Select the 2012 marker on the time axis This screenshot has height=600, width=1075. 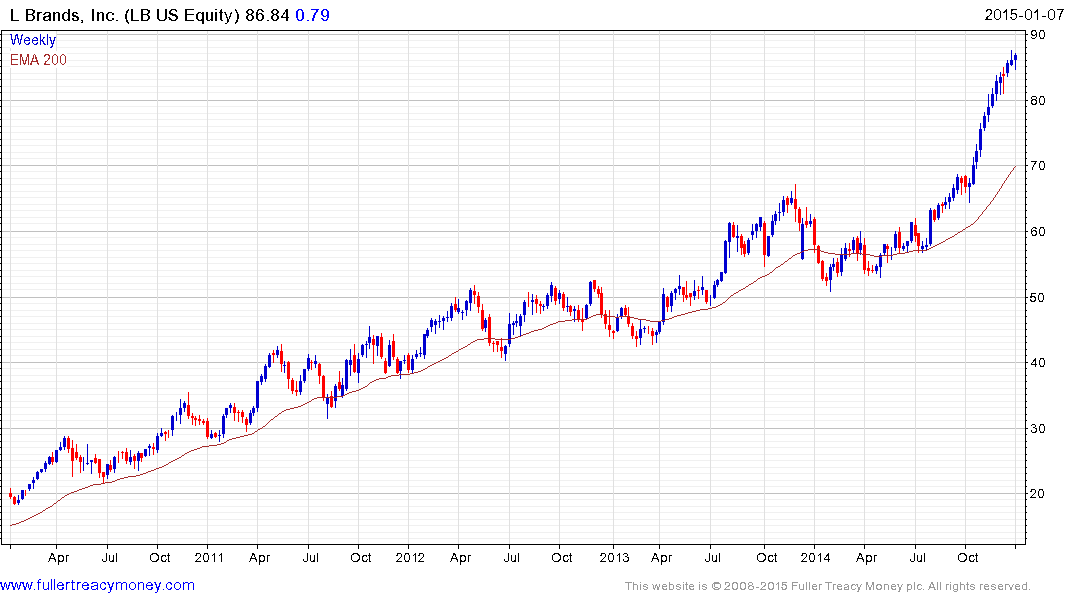[410, 557]
